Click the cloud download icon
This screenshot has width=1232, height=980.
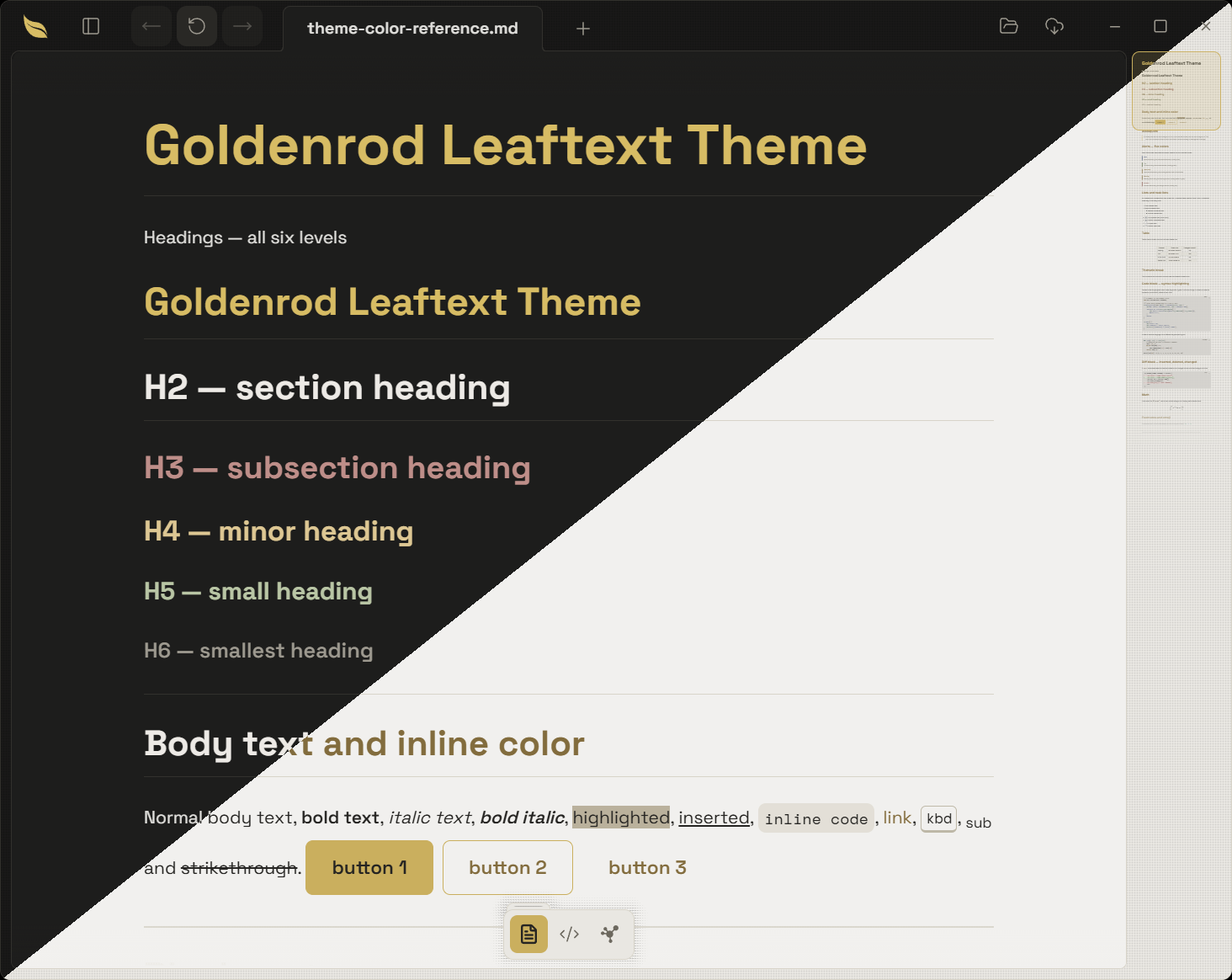pyautogui.click(x=1054, y=27)
